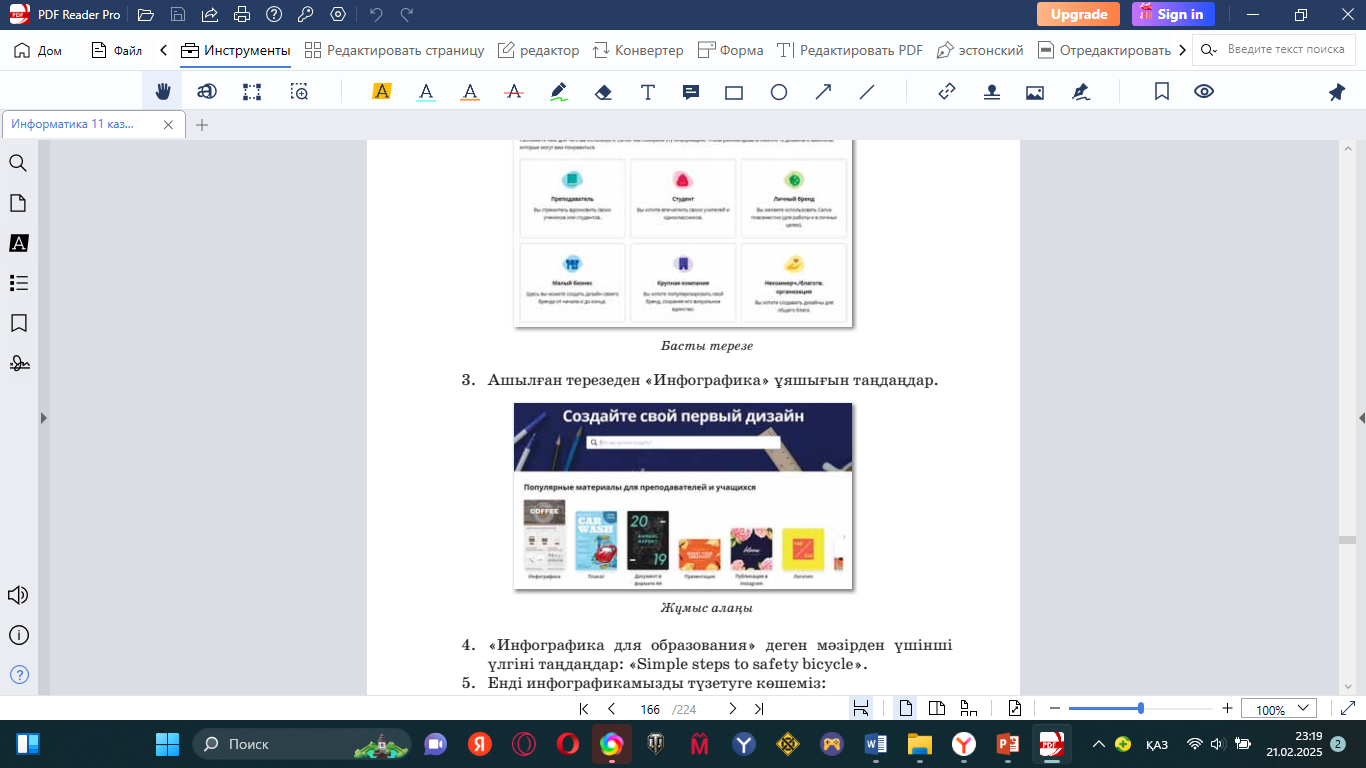This screenshot has height=768, width=1366.
Task: Show the bookmarks panel in the left sidebar
Action: (x=18, y=323)
